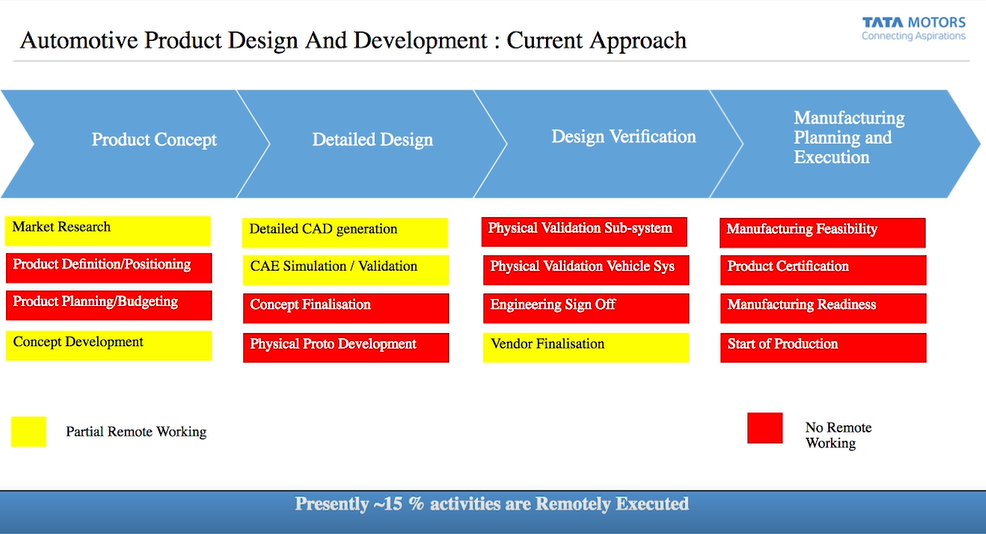986x534 pixels.
Task: Click Manufacturing Planning and Execution arrow
Action: pos(849,139)
